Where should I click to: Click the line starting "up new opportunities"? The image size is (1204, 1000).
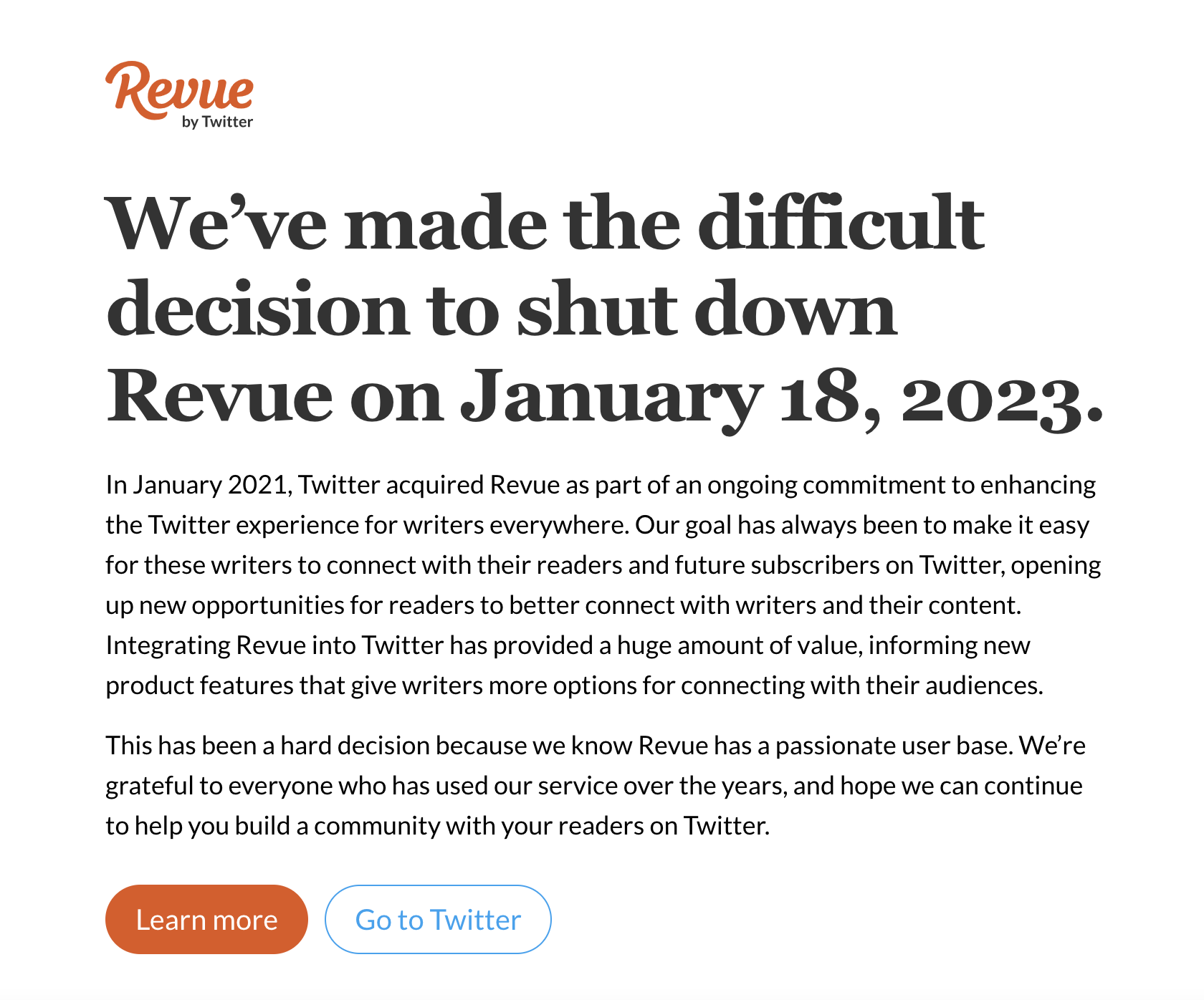[563, 605]
